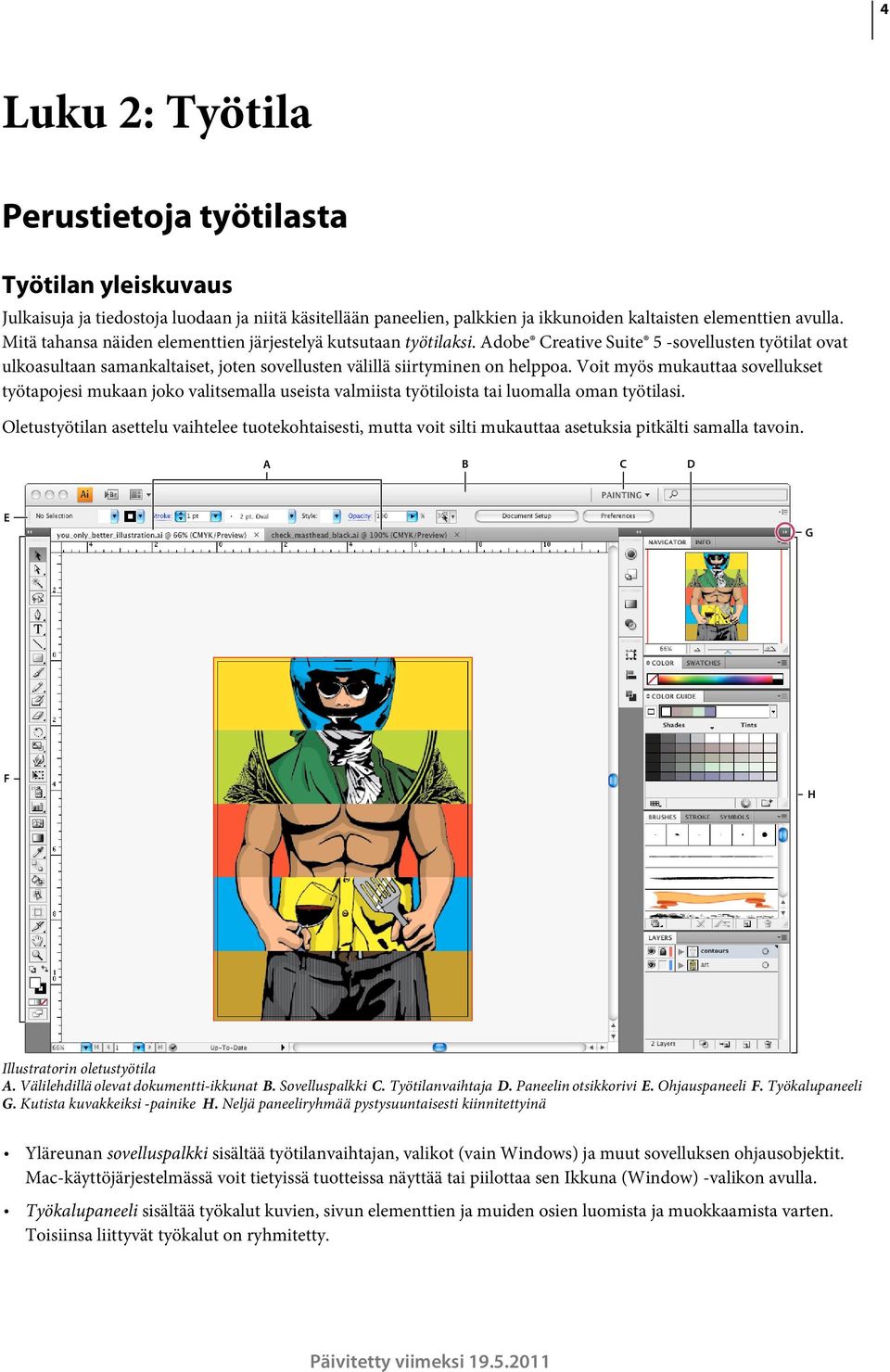Delete brush with Brushes panel trash icon
The image size is (890, 1372).
768,923
